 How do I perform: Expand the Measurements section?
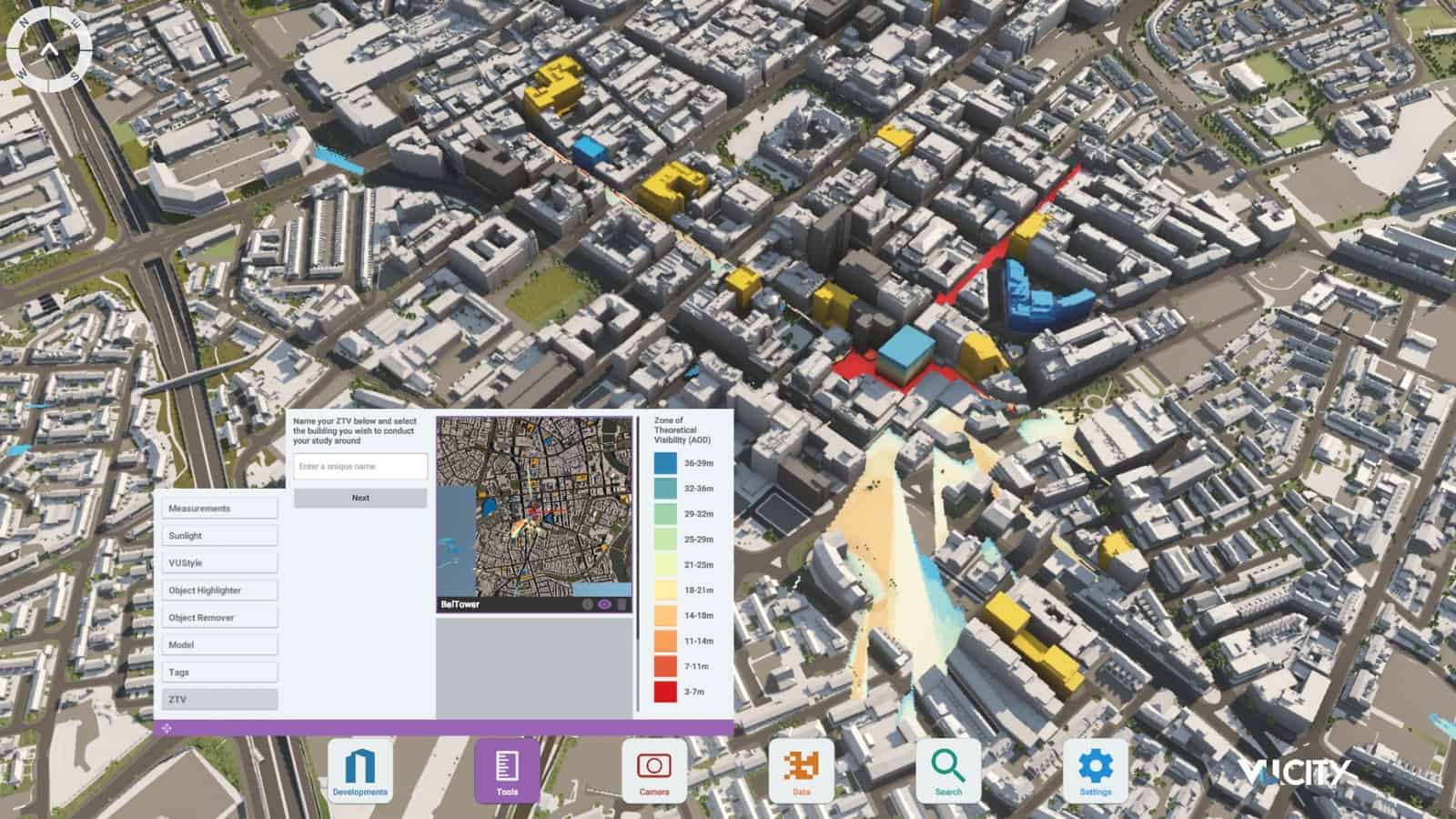(218, 508)
